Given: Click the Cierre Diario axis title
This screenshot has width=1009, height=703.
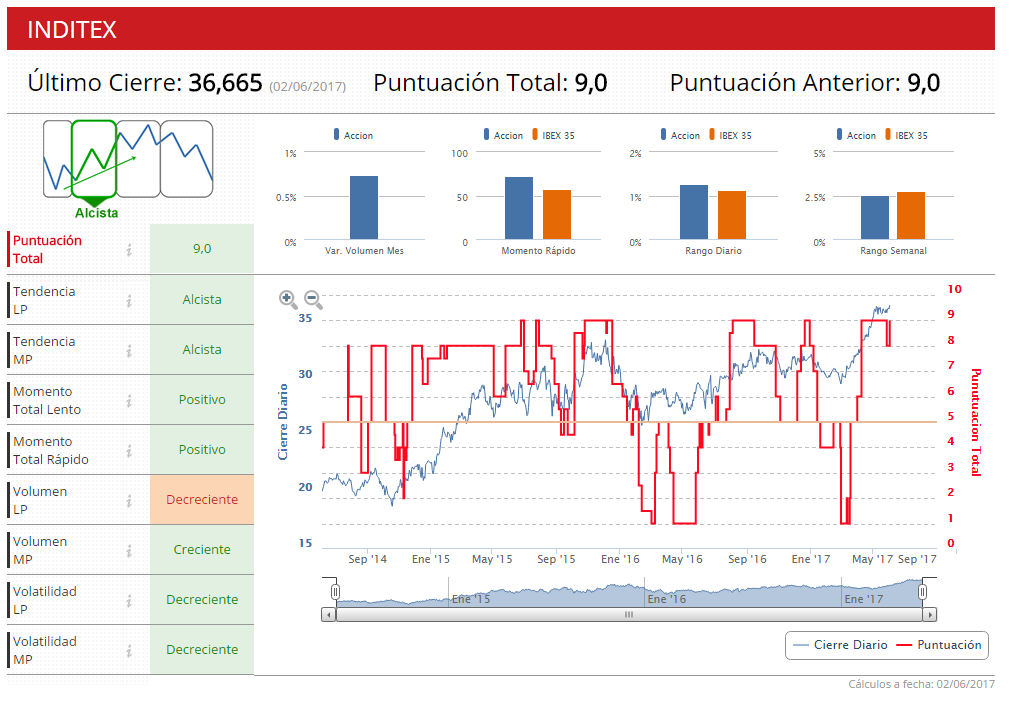Looking at the screenshot, I should [282, 422].
